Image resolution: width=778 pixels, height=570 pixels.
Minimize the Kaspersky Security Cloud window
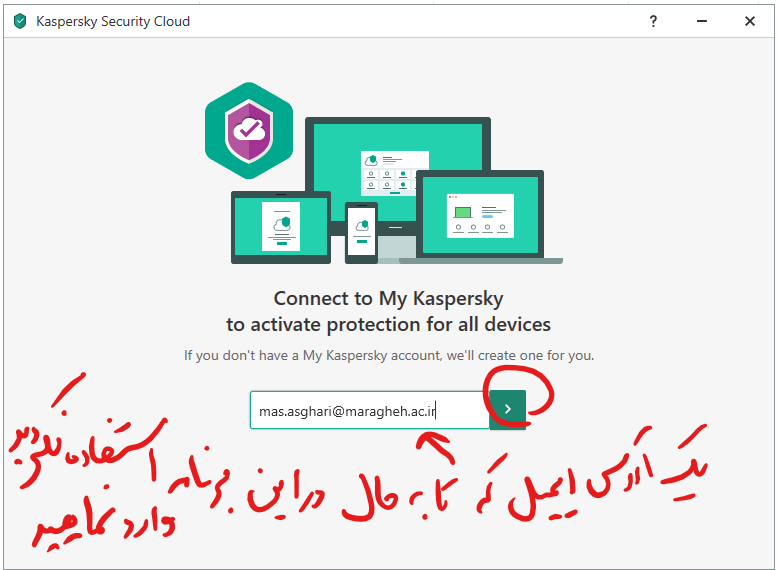[702, 21]
